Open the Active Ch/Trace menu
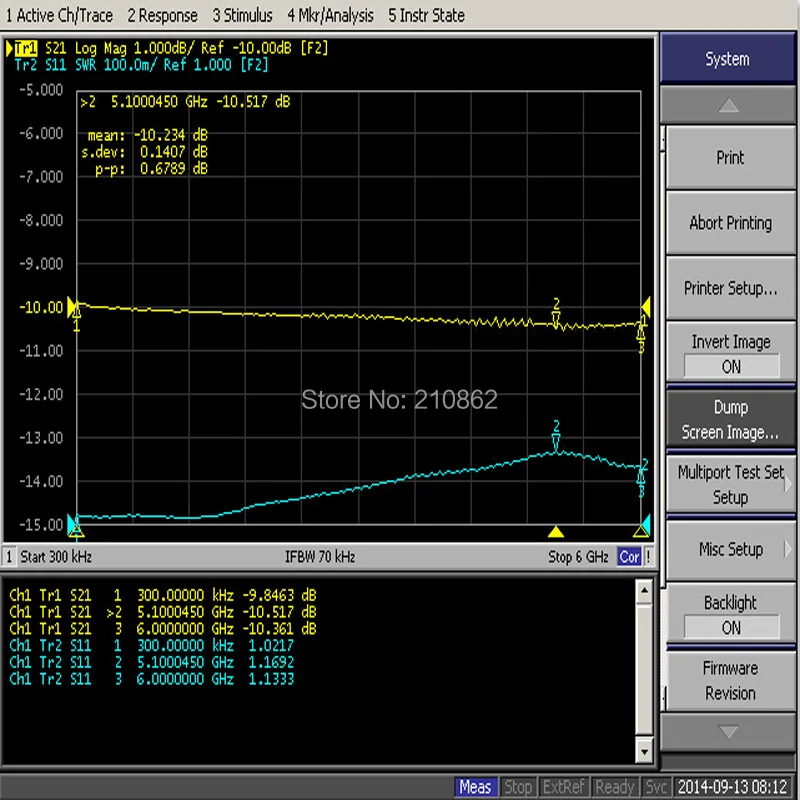Image resolution: width=800 pixels, height=800 pixels. click(59, 15)
